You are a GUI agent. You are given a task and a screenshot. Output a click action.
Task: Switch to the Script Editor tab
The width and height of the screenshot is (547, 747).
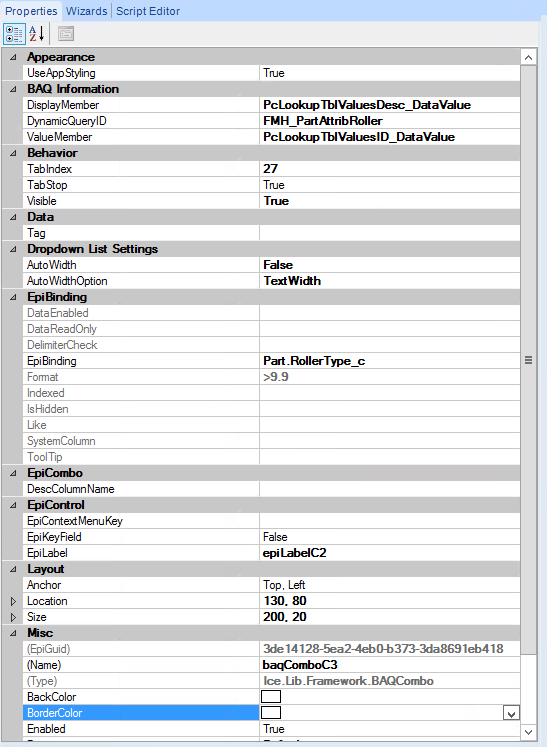[x=148, y=11]
